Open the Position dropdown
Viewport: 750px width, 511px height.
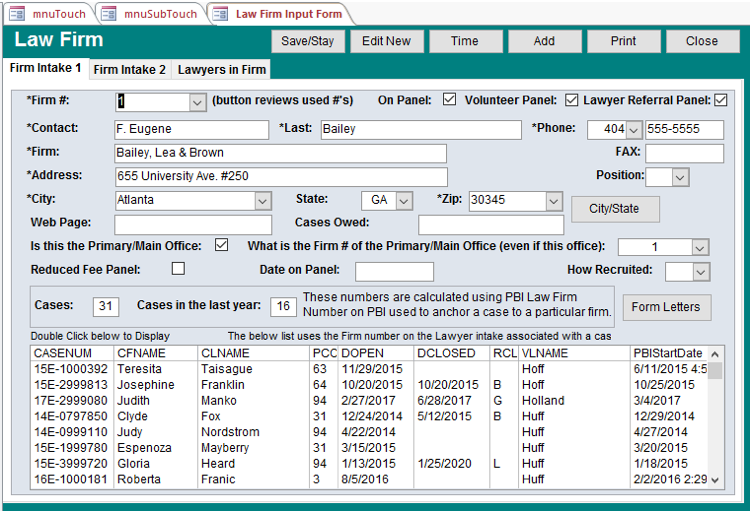[680, 177]
